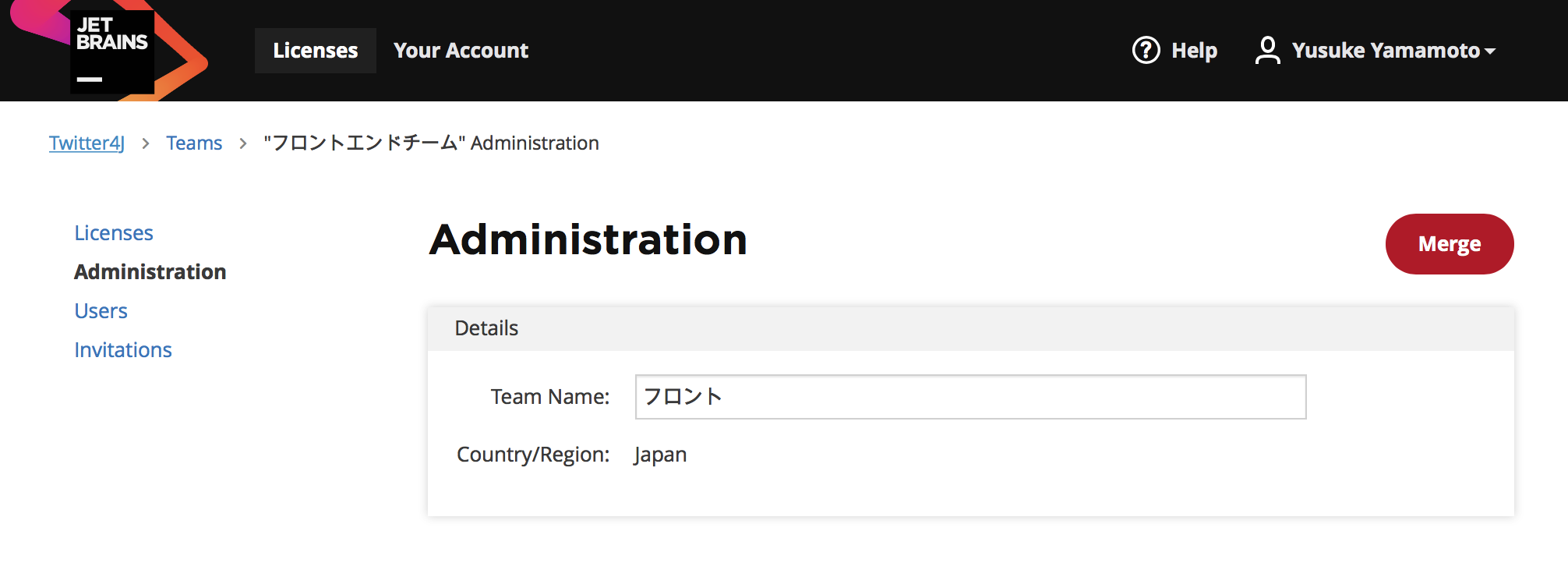1568x563 pixels.
Task: Switch to the Your Account tab
Action: pos(461,51)
